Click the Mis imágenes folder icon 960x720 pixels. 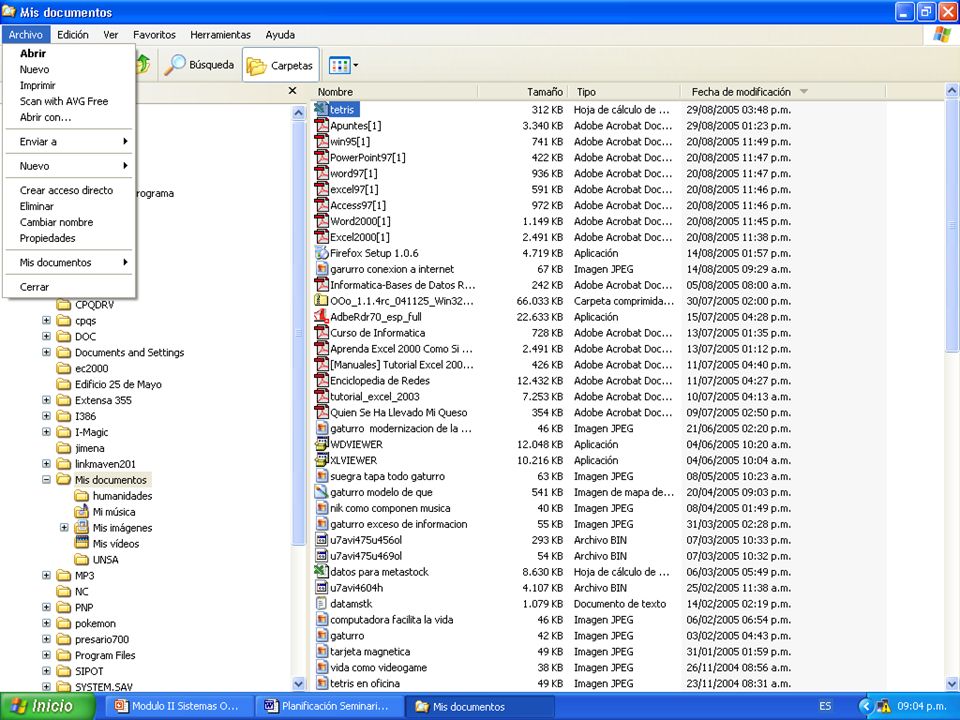coord(81,527)
